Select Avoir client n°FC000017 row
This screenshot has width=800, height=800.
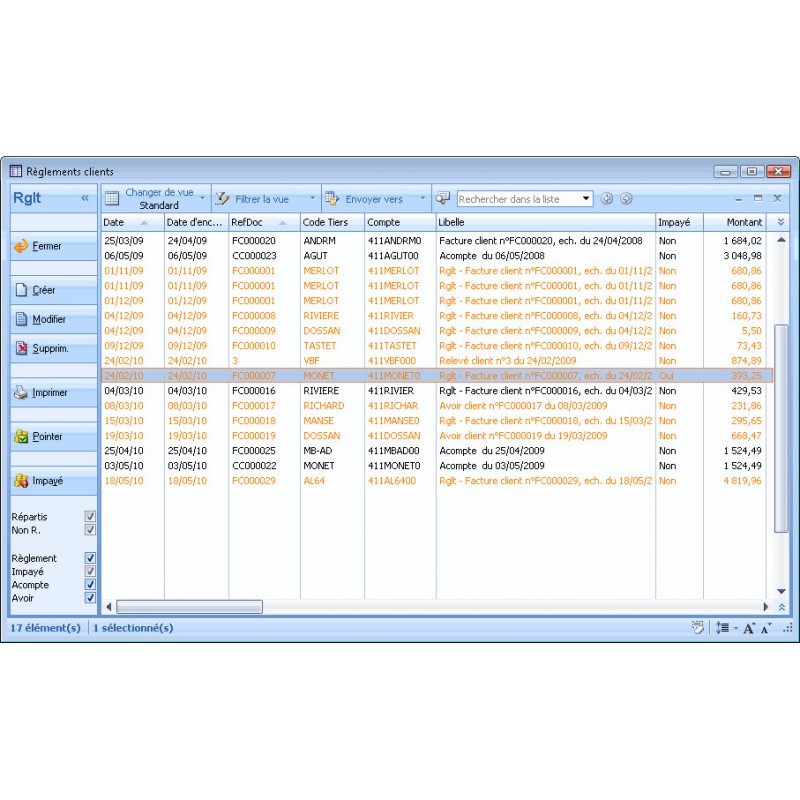point(437,406)
